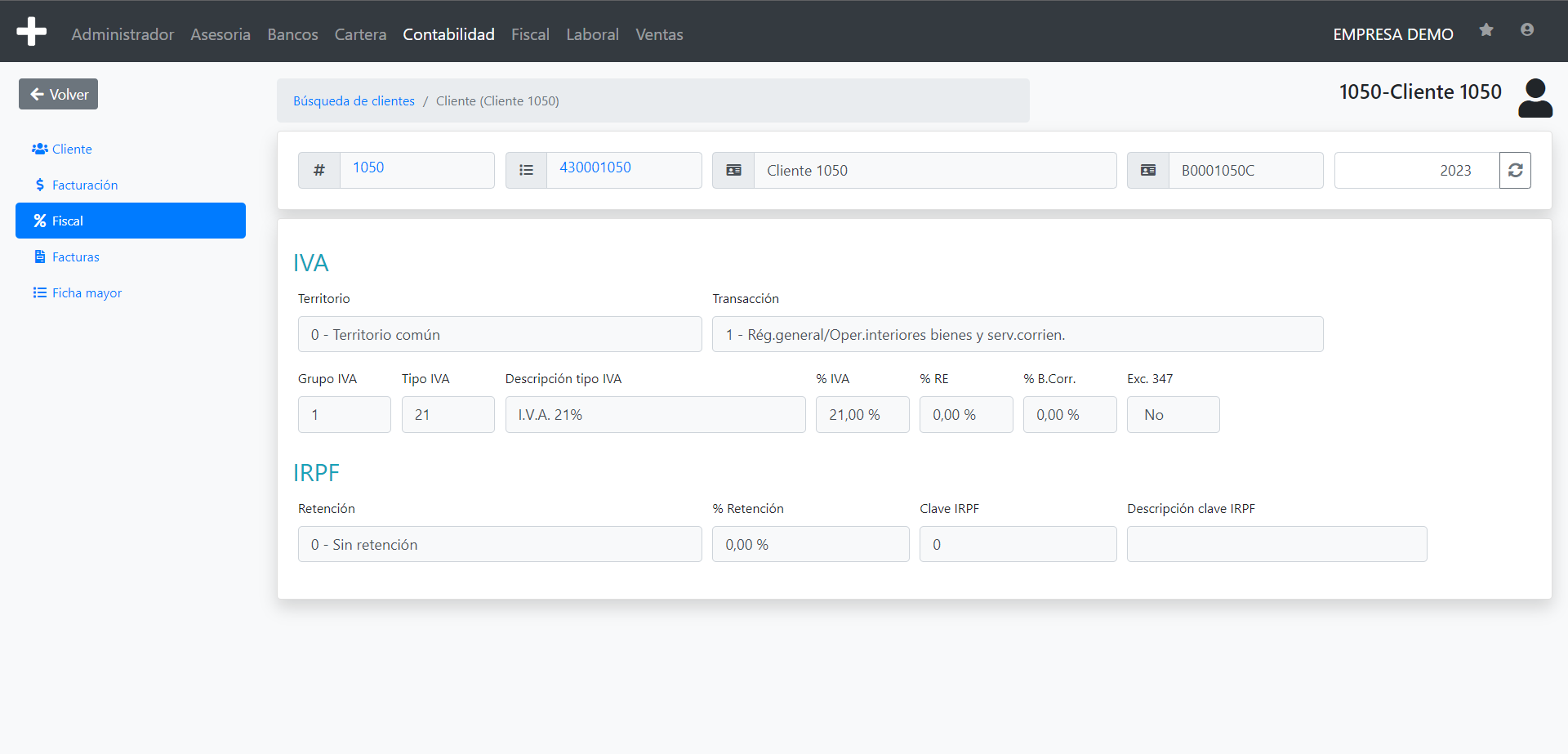This screenshot has height=754, width=1568.
Task: Open the Fiscal top menu
Action: (x=530, y=34)
